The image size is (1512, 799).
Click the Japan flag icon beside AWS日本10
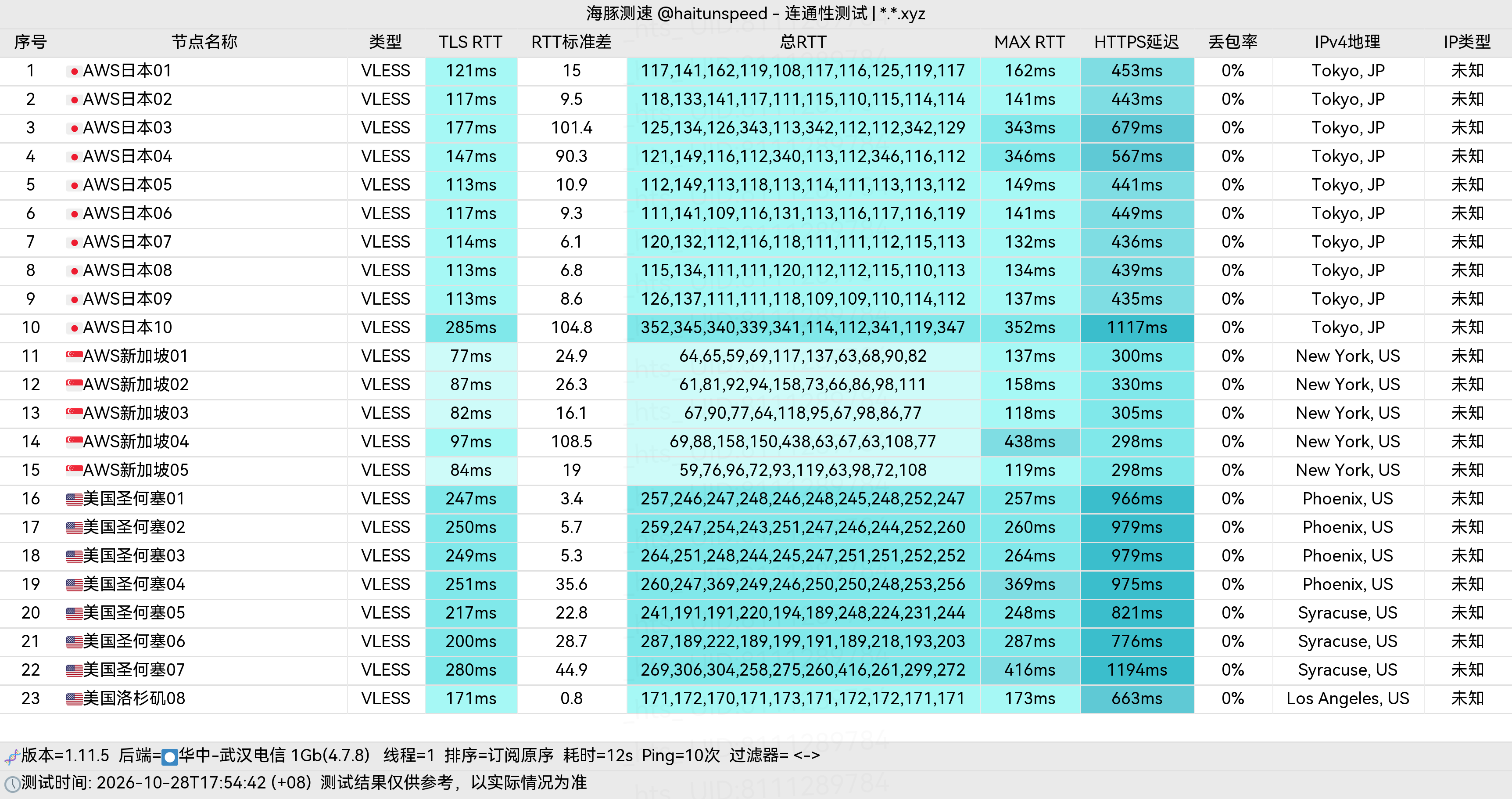pyautogui.click(x=74, y=328)
